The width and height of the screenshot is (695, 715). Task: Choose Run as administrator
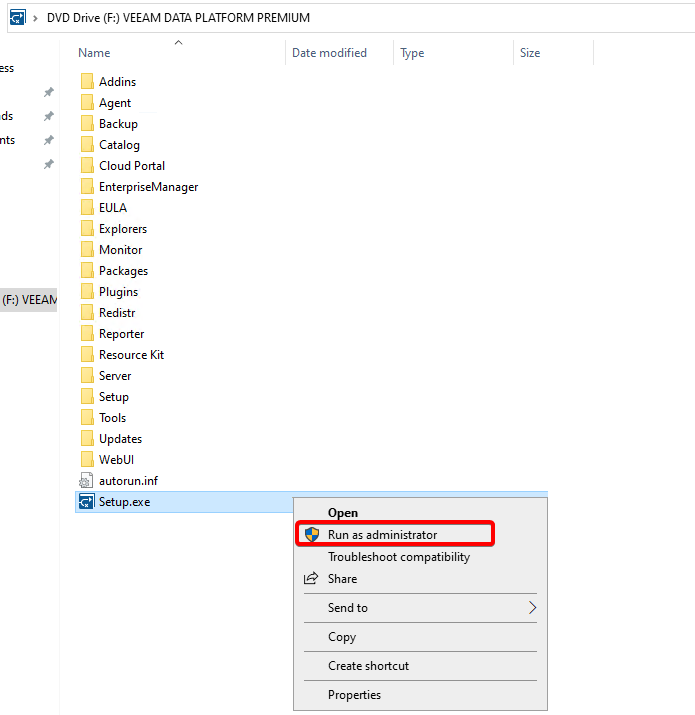pos(382,535)
